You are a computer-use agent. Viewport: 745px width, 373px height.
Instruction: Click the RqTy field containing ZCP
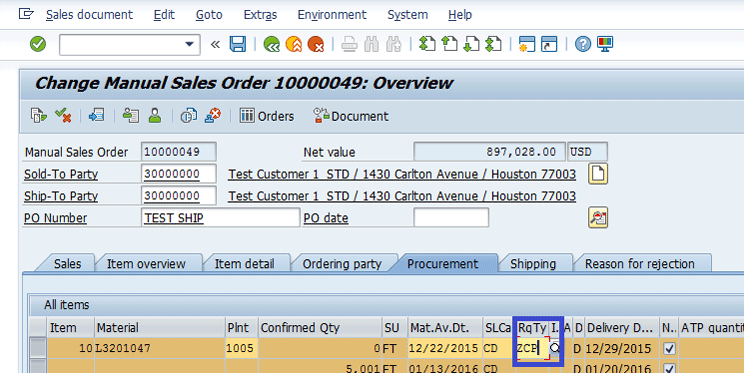click(x=532, y=349)
